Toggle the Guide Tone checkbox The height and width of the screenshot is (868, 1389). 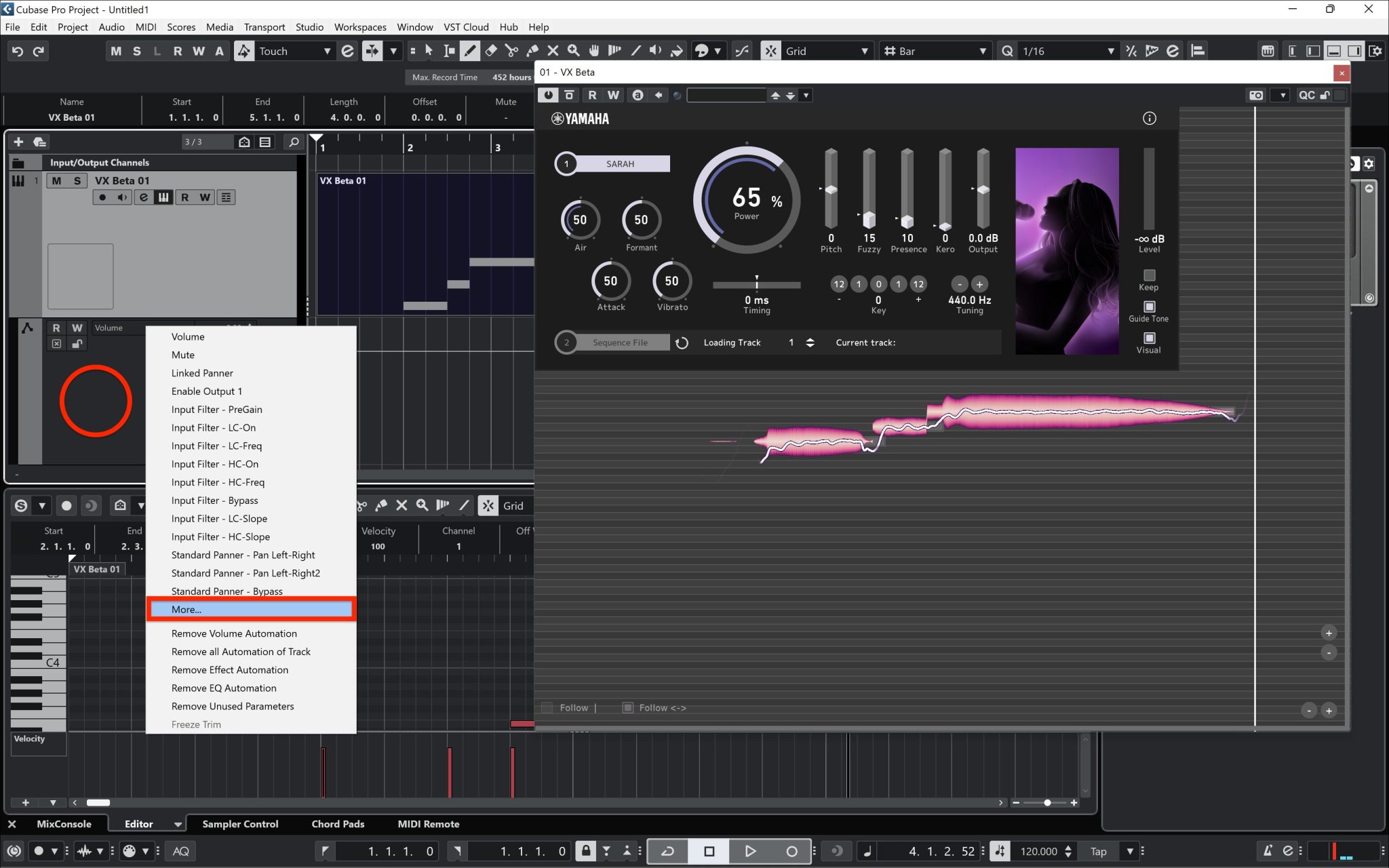1149,307
